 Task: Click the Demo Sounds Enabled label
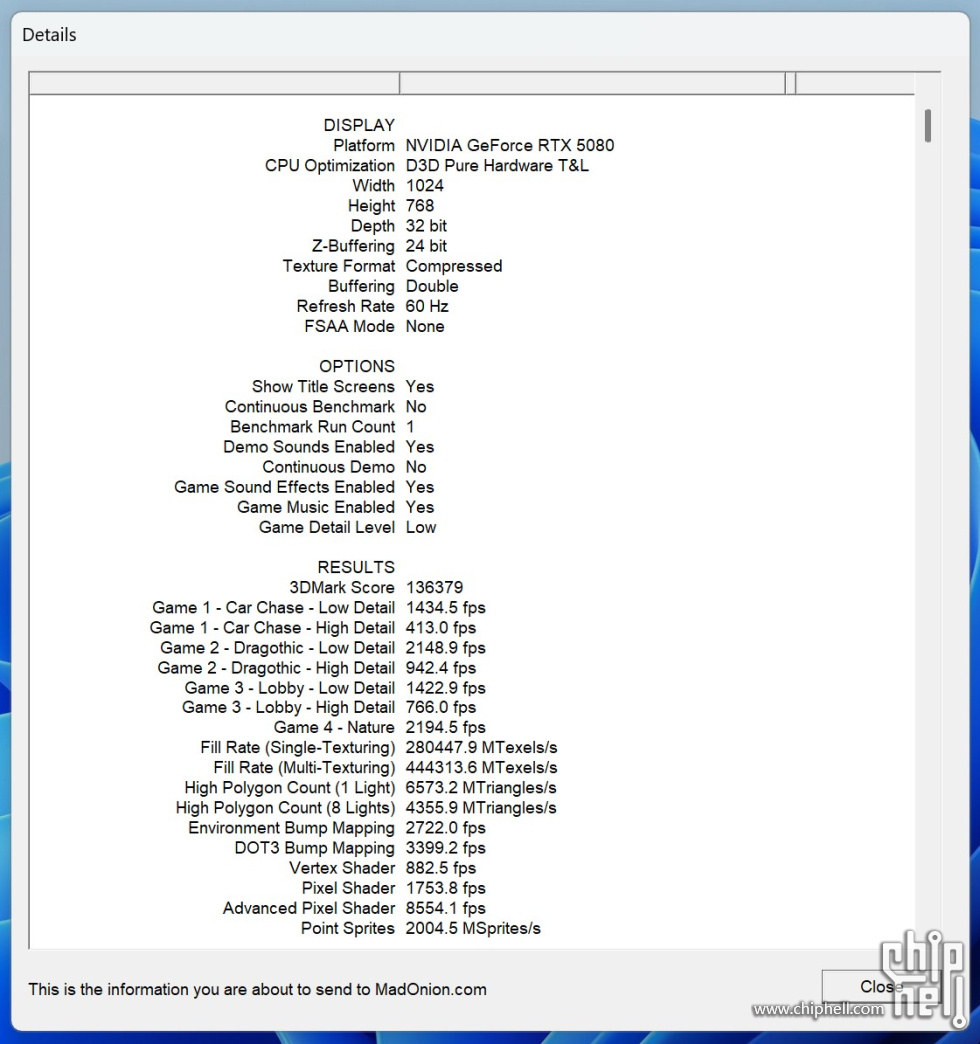pyautogui.click(x=309, y=446)
